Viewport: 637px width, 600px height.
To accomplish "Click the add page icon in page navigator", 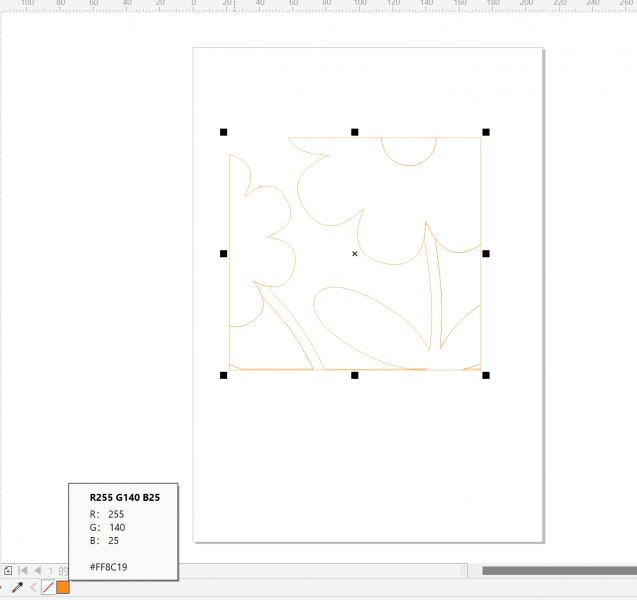I will click(8, 570).
